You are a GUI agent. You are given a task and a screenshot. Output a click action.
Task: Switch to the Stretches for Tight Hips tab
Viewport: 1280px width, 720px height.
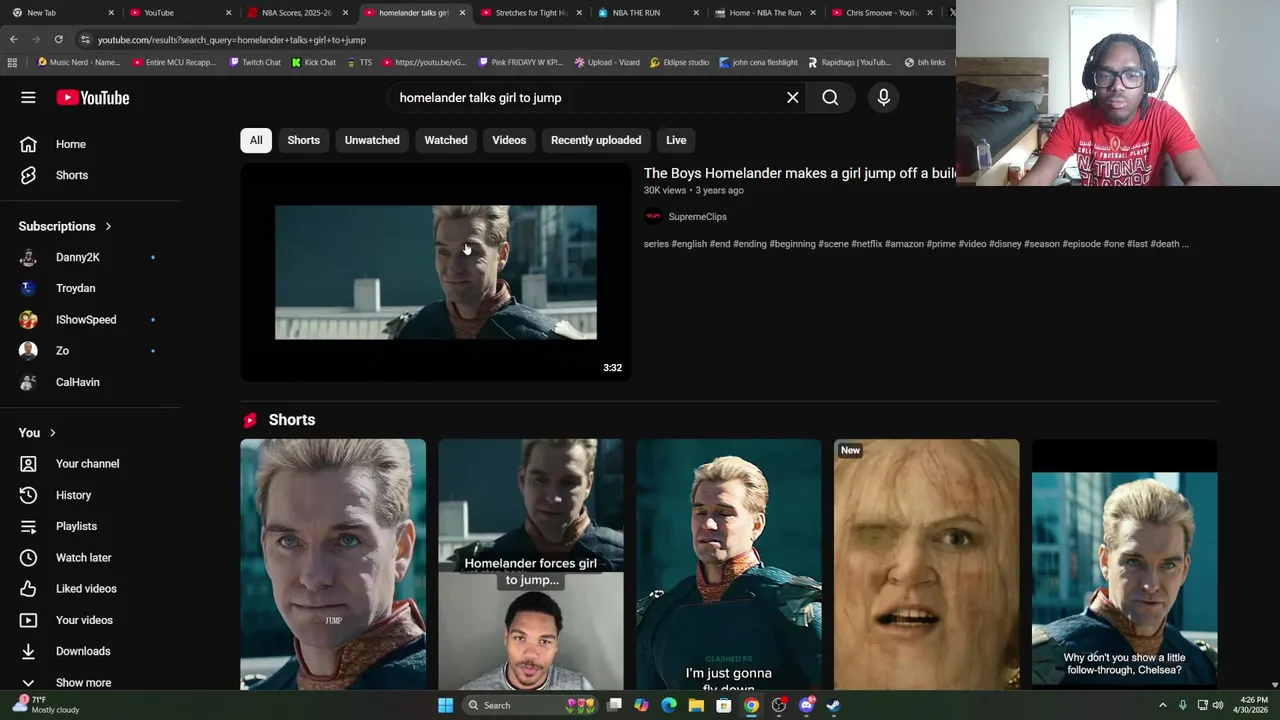click(530, 13)
